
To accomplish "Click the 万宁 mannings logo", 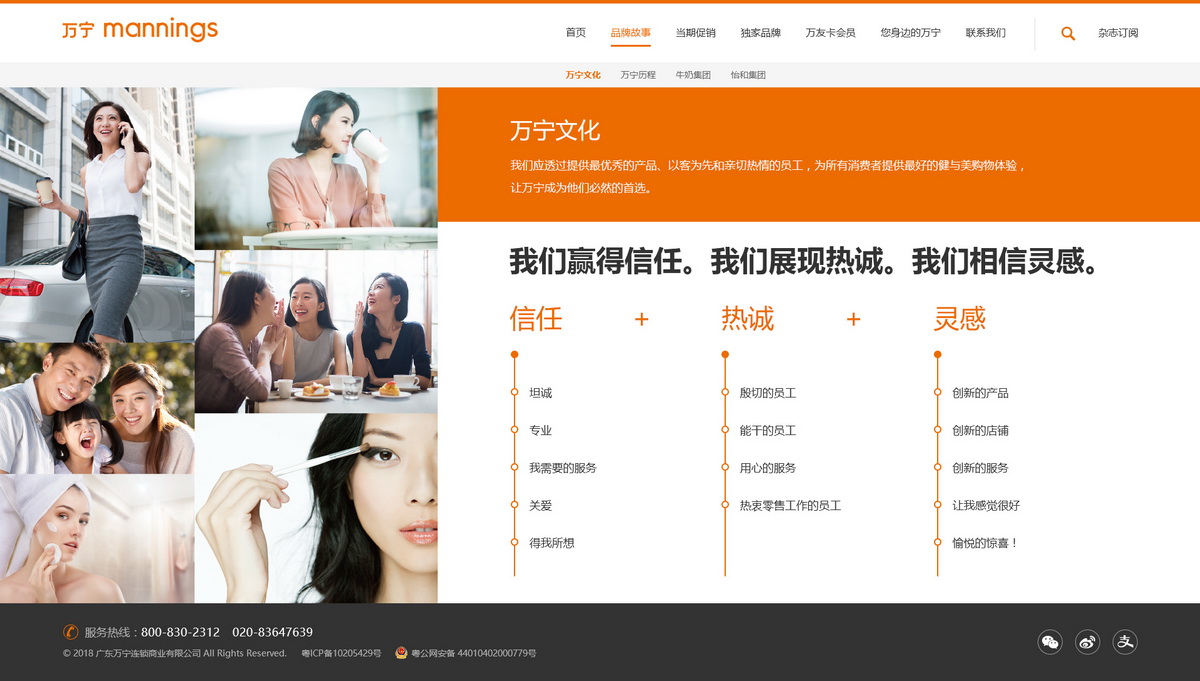I will [140, 30].
